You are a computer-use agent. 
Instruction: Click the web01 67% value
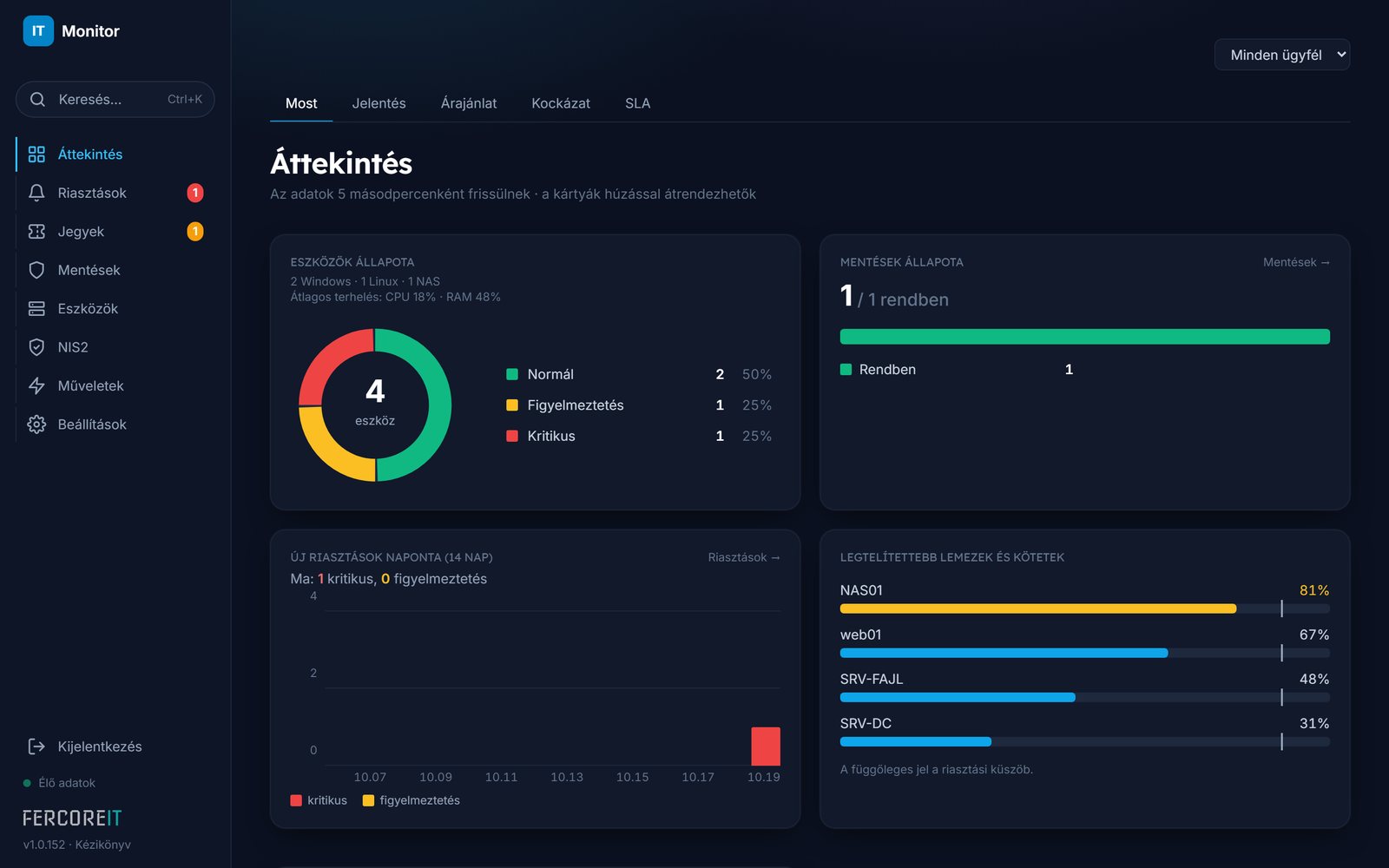(x=1314, y=635)
